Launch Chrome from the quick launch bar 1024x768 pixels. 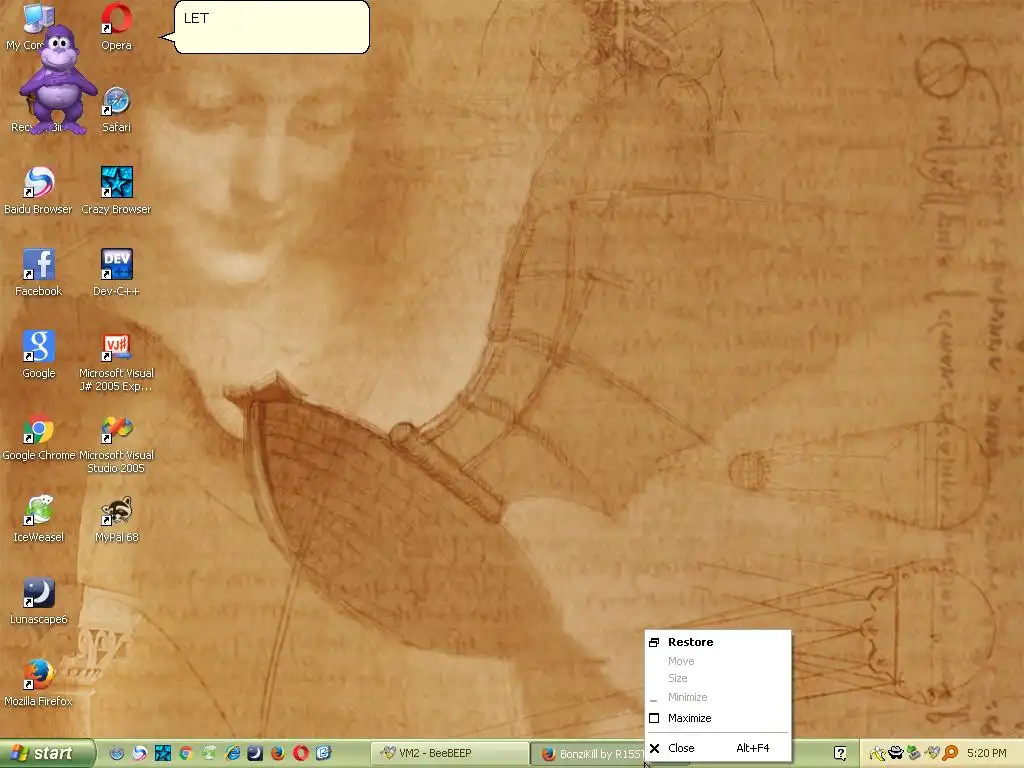(186, 753)
